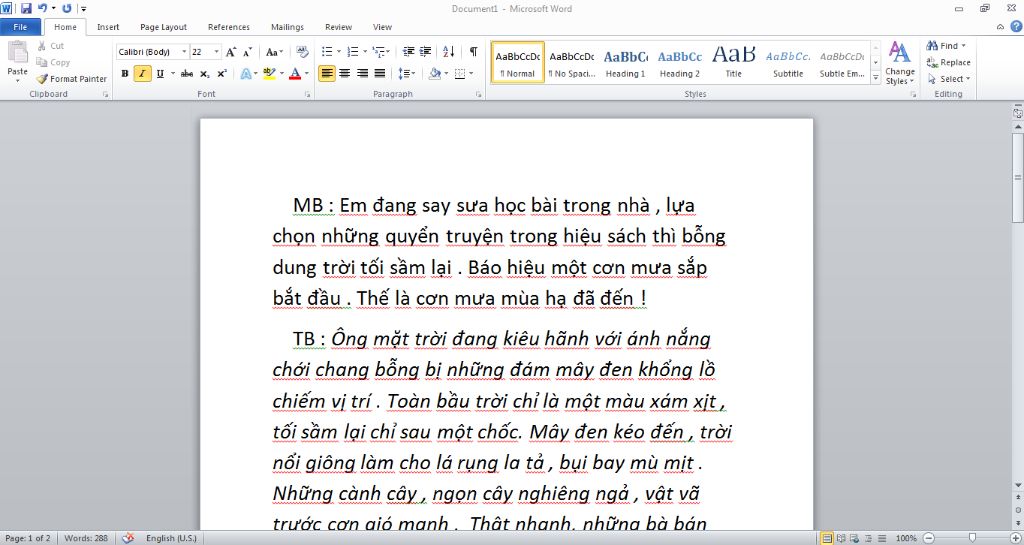The image size is (1024, 545).
Task: Click the Shrink Font icon
Action: pyautogui.click(x=248, y=52)
